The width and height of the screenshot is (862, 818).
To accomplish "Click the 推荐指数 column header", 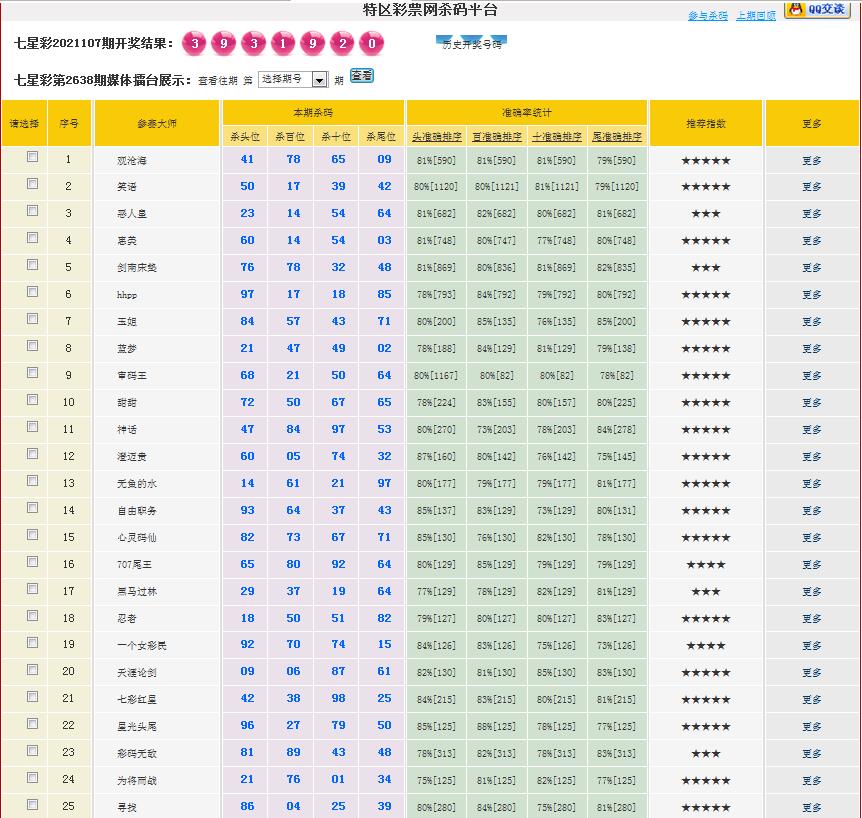I will (x=705, y=124).
